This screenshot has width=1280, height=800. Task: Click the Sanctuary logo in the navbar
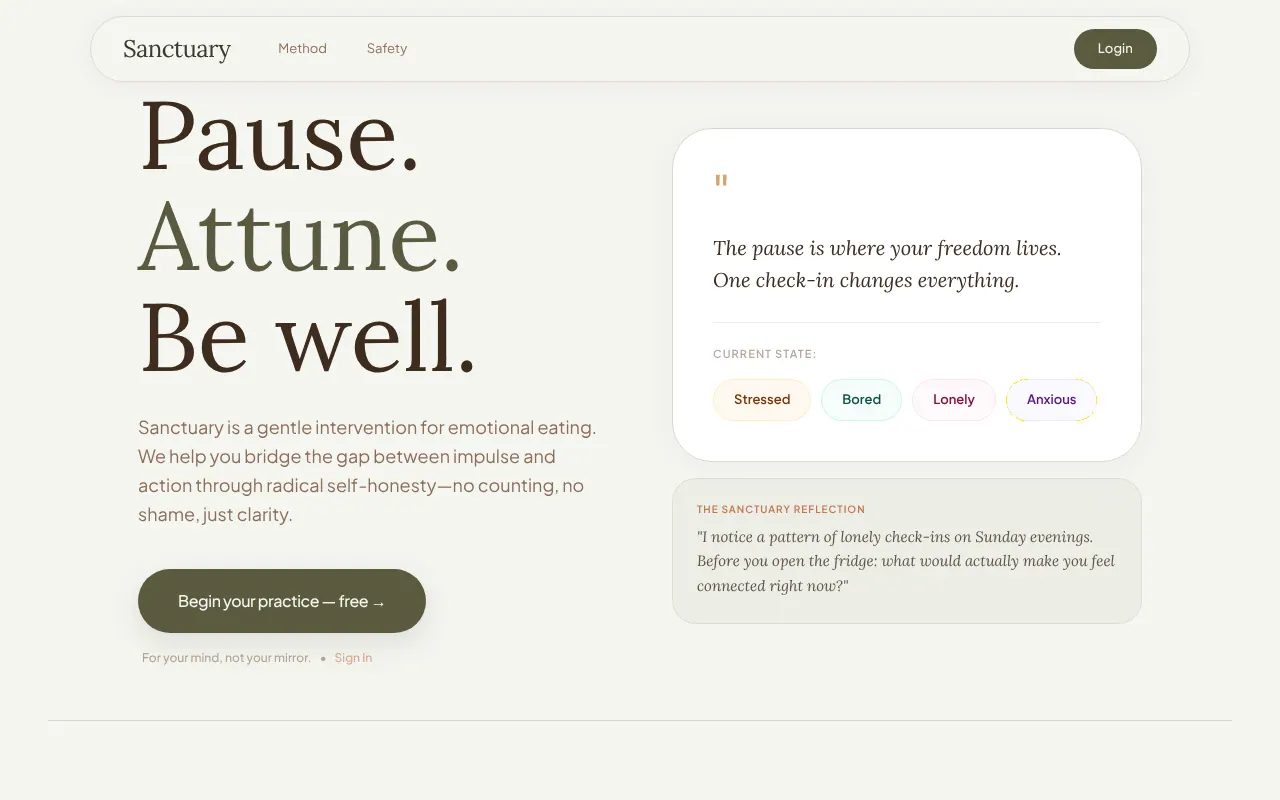click(177, 48)
